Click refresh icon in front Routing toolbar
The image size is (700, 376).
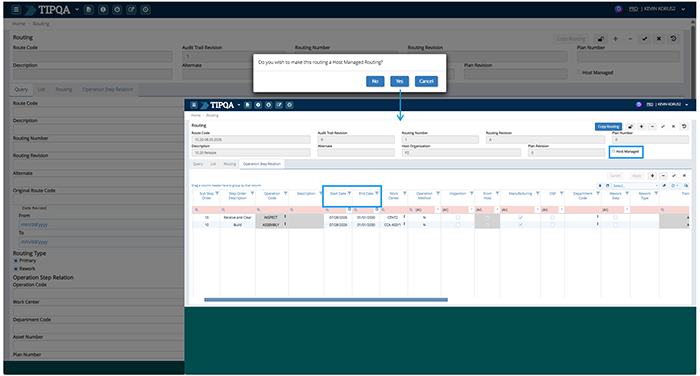(x=684, y=127)
